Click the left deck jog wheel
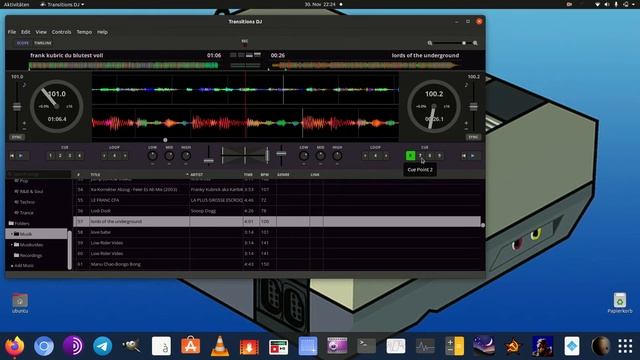 (57, 106)
